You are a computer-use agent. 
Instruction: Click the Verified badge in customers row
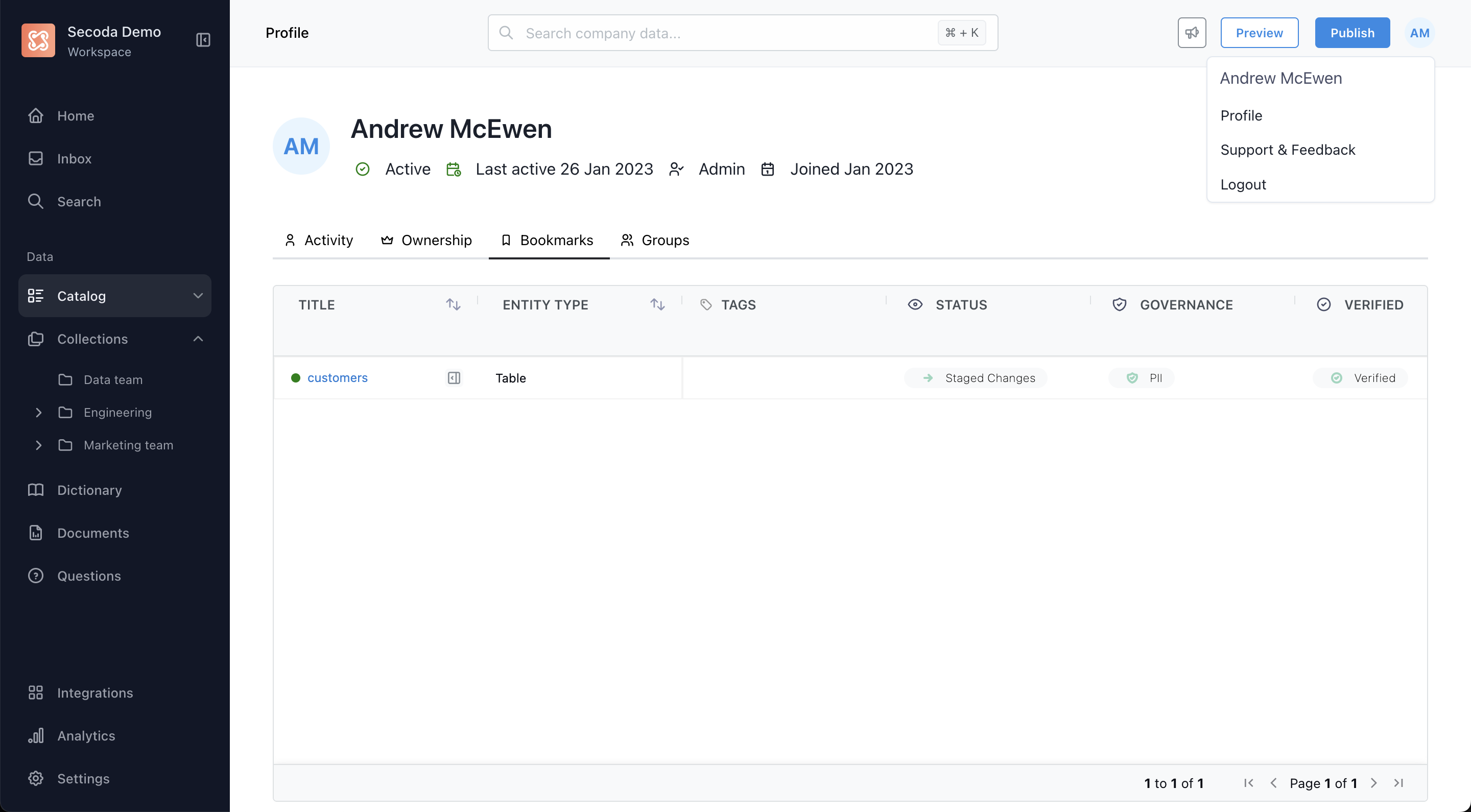pyautogui.click(x=1360, y=378)
